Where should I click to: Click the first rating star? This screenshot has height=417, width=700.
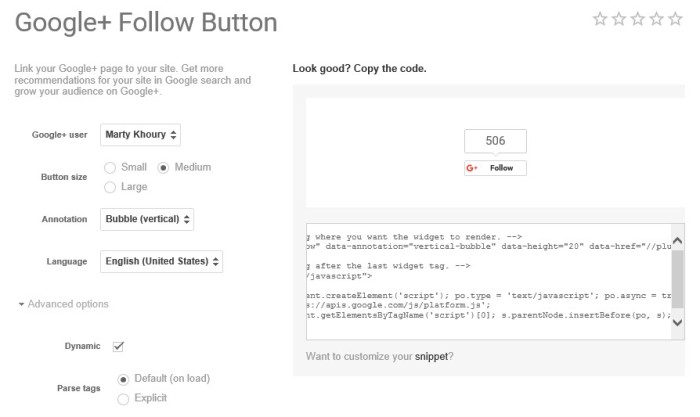(600, 19)
